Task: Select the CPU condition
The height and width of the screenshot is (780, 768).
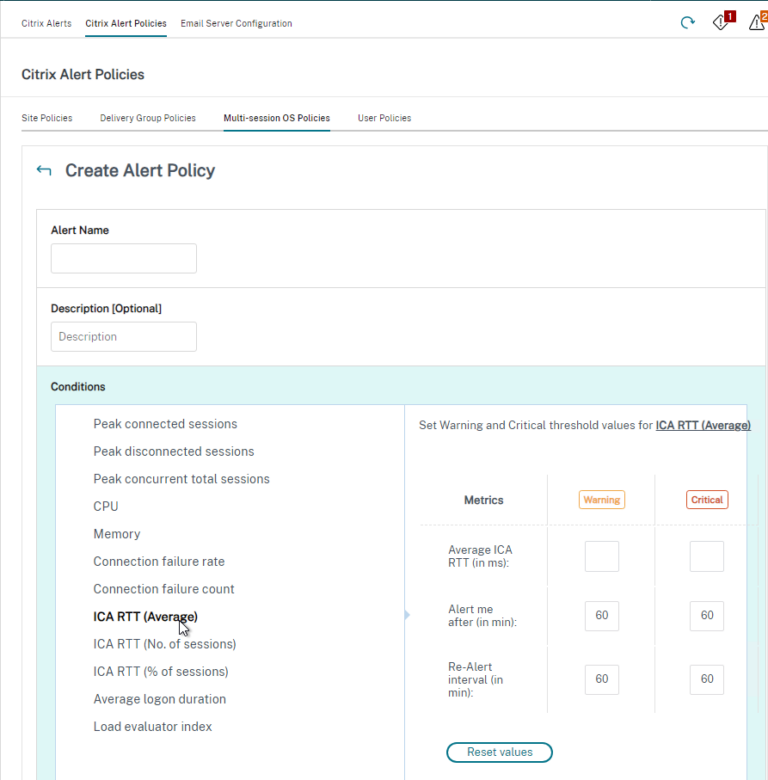Action: [106, 507]
